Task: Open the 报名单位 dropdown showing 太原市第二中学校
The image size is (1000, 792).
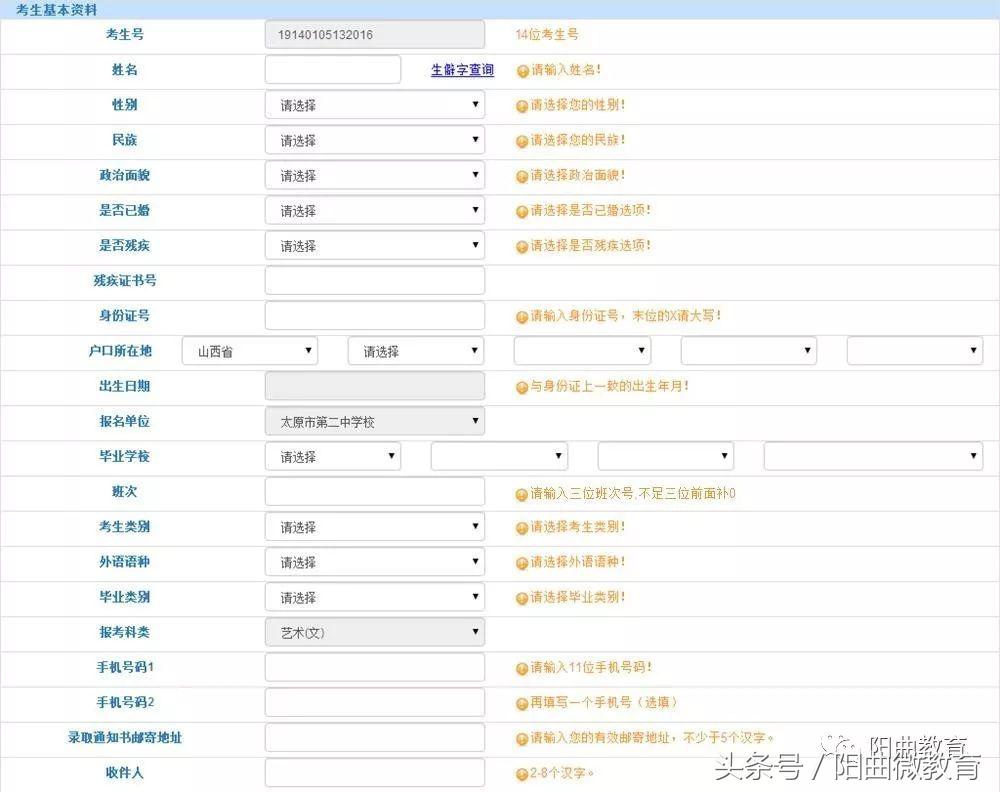Action: point(374,420)
